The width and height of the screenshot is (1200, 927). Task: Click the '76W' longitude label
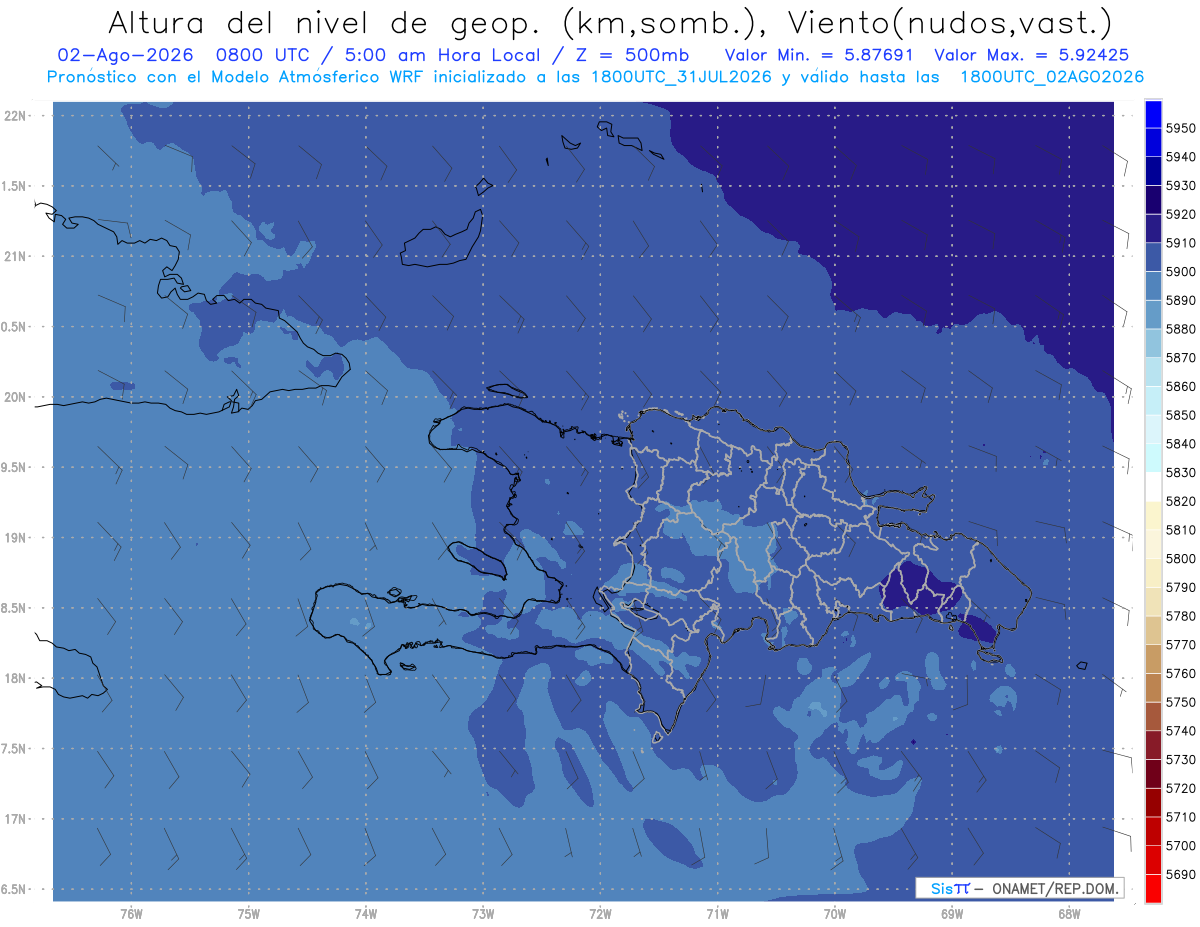pyautogui.click(x=131, y=914)
